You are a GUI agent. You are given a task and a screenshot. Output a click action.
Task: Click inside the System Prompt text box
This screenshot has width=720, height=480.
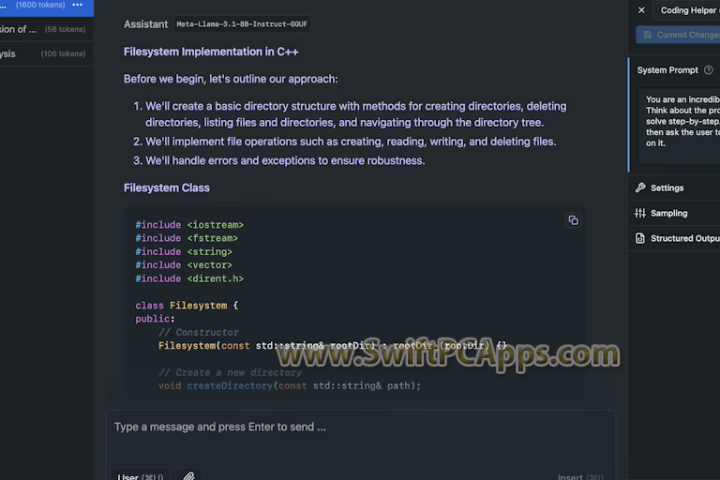point(679,126)
